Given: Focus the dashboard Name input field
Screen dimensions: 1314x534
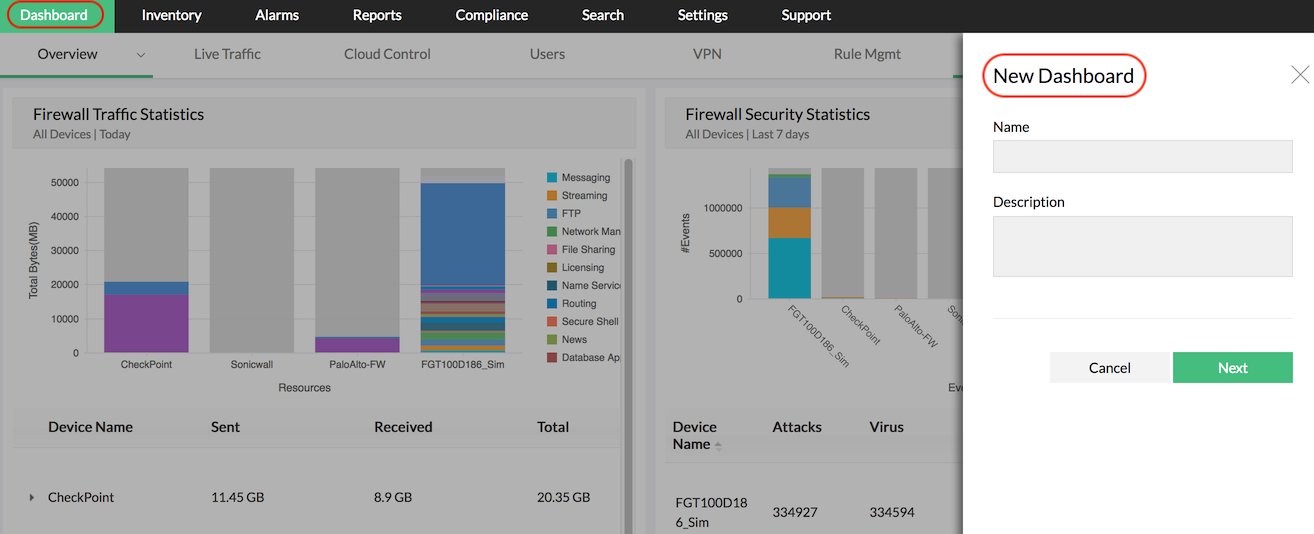Looking at the screenshot, I should tap(1142, 157).
